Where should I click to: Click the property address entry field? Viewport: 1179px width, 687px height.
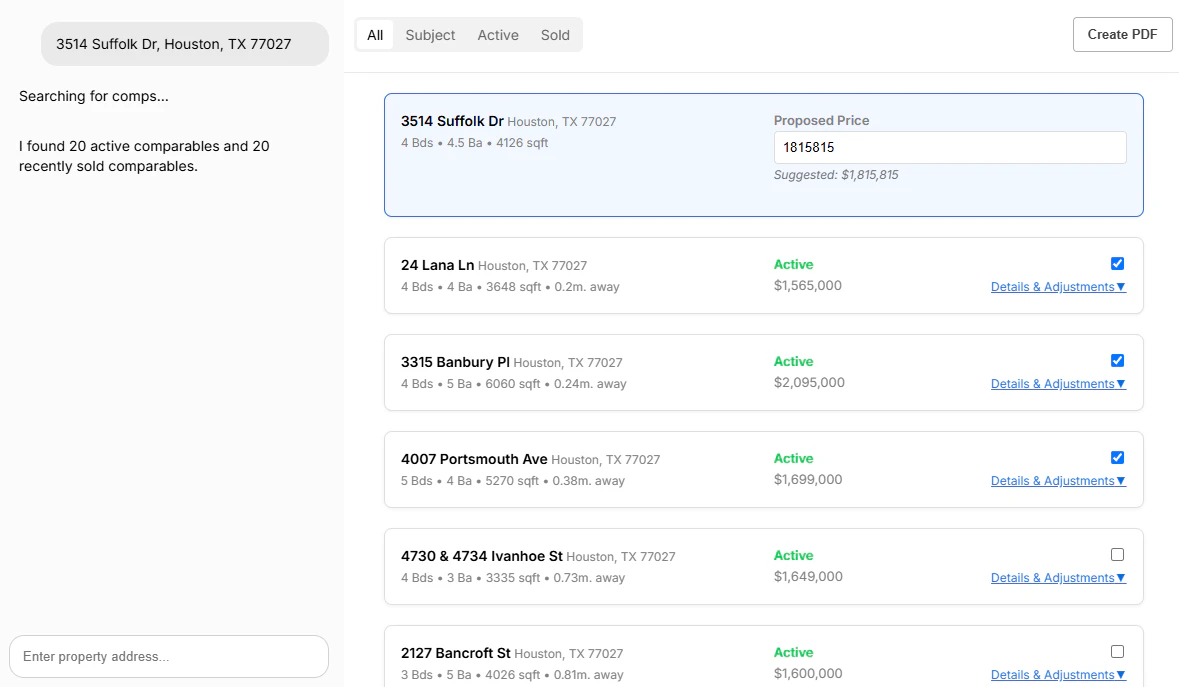[168, 656]
